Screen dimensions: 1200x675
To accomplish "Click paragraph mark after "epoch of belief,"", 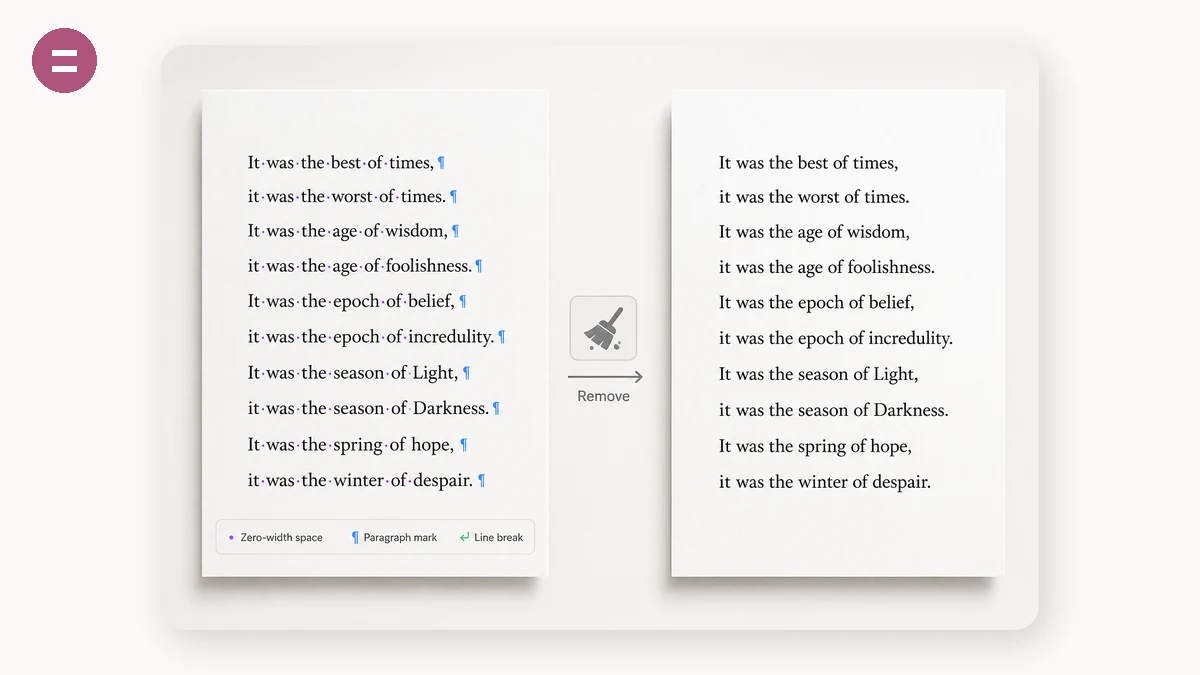I will (x=462, y=301).
